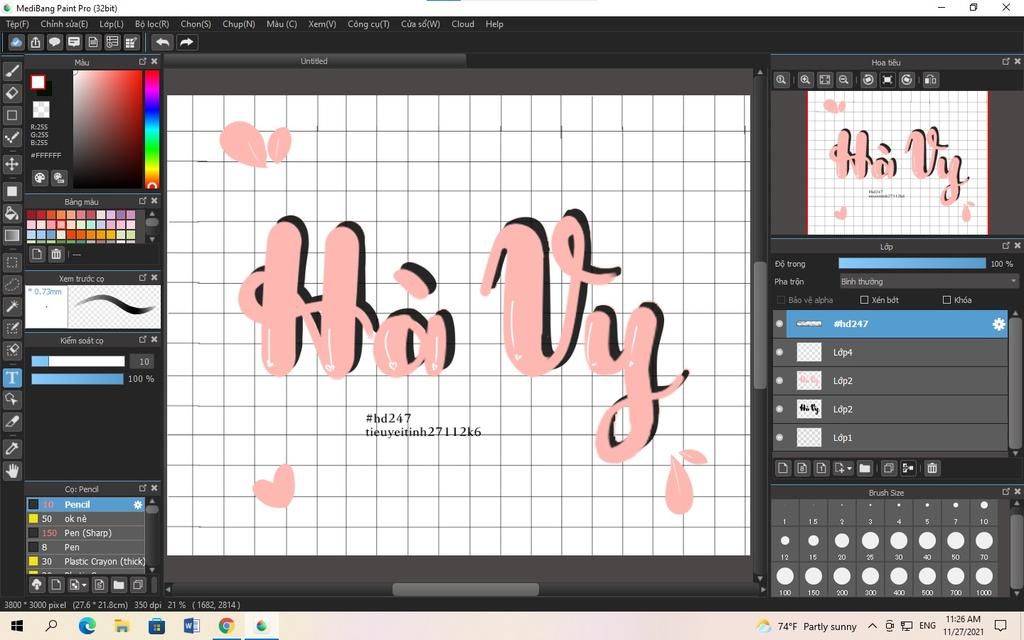Image resolution: width=1024 pixels, height=640 pixels.
Task: Undock the Lớp layers panel
Action: click(x=1005, y=246)
